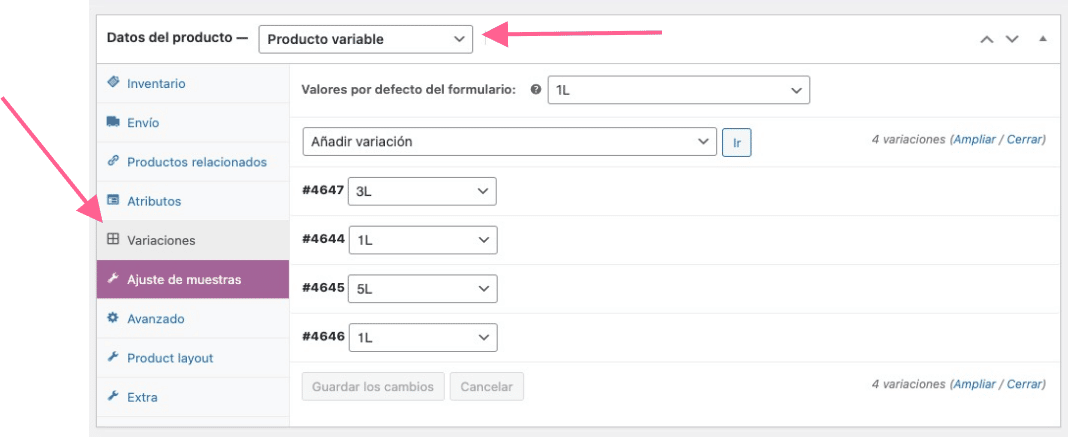The width and height of the screenshot is (1068, 437).
Task: Click the Productos relacionados link icon
Action: [x=113, y=161]
